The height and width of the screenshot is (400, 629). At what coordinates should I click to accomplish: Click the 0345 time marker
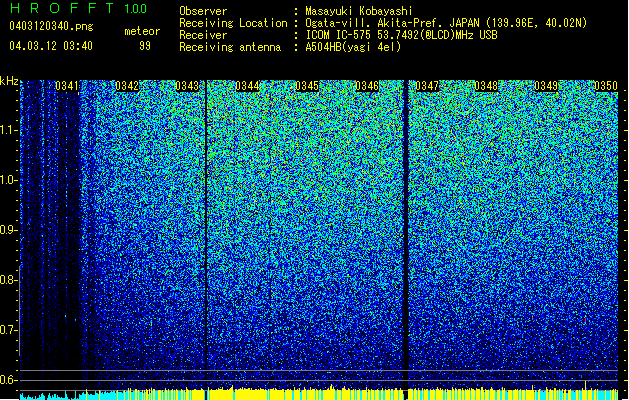click(x=307, y=86)
